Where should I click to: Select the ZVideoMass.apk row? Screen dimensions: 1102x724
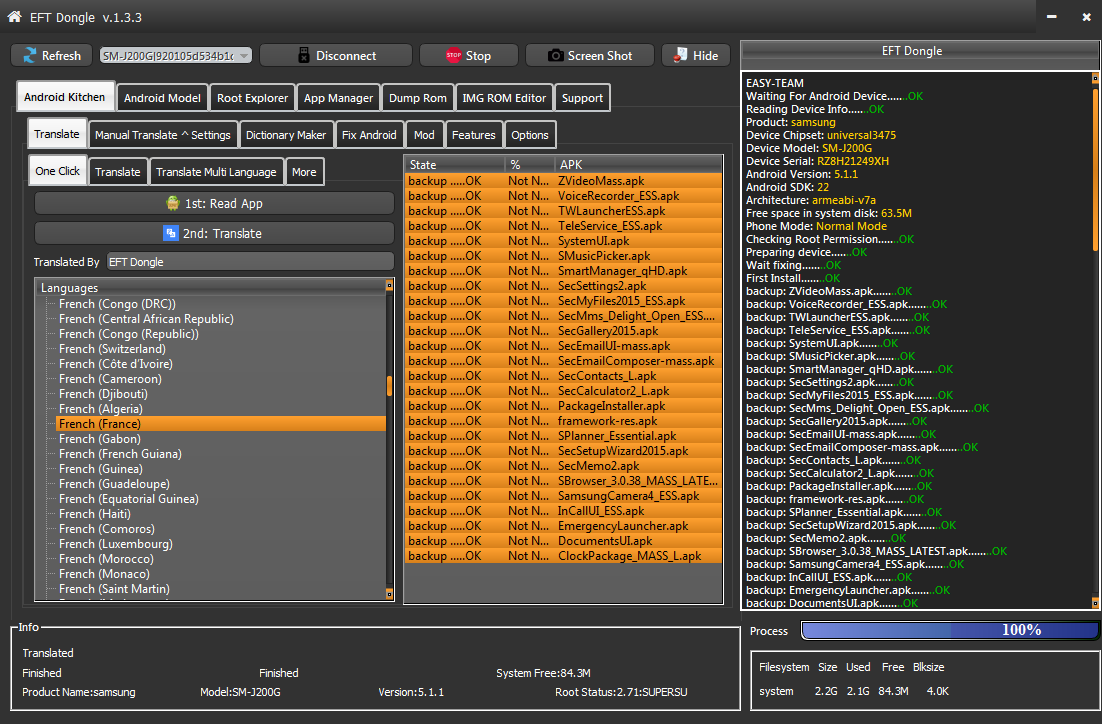coord(564,181)
